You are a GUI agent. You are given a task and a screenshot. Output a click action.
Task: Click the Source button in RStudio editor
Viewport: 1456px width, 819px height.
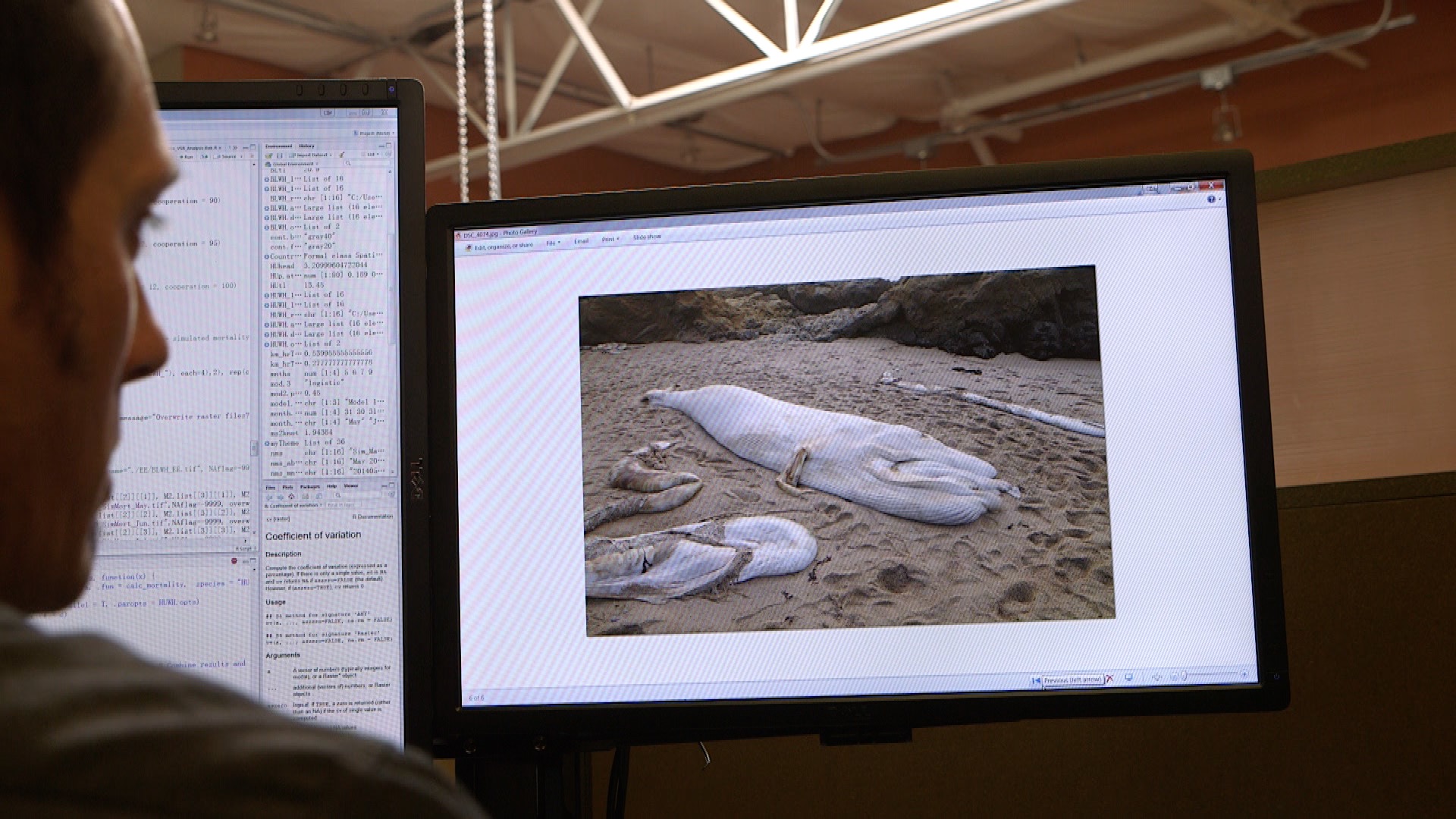(227, 157)
